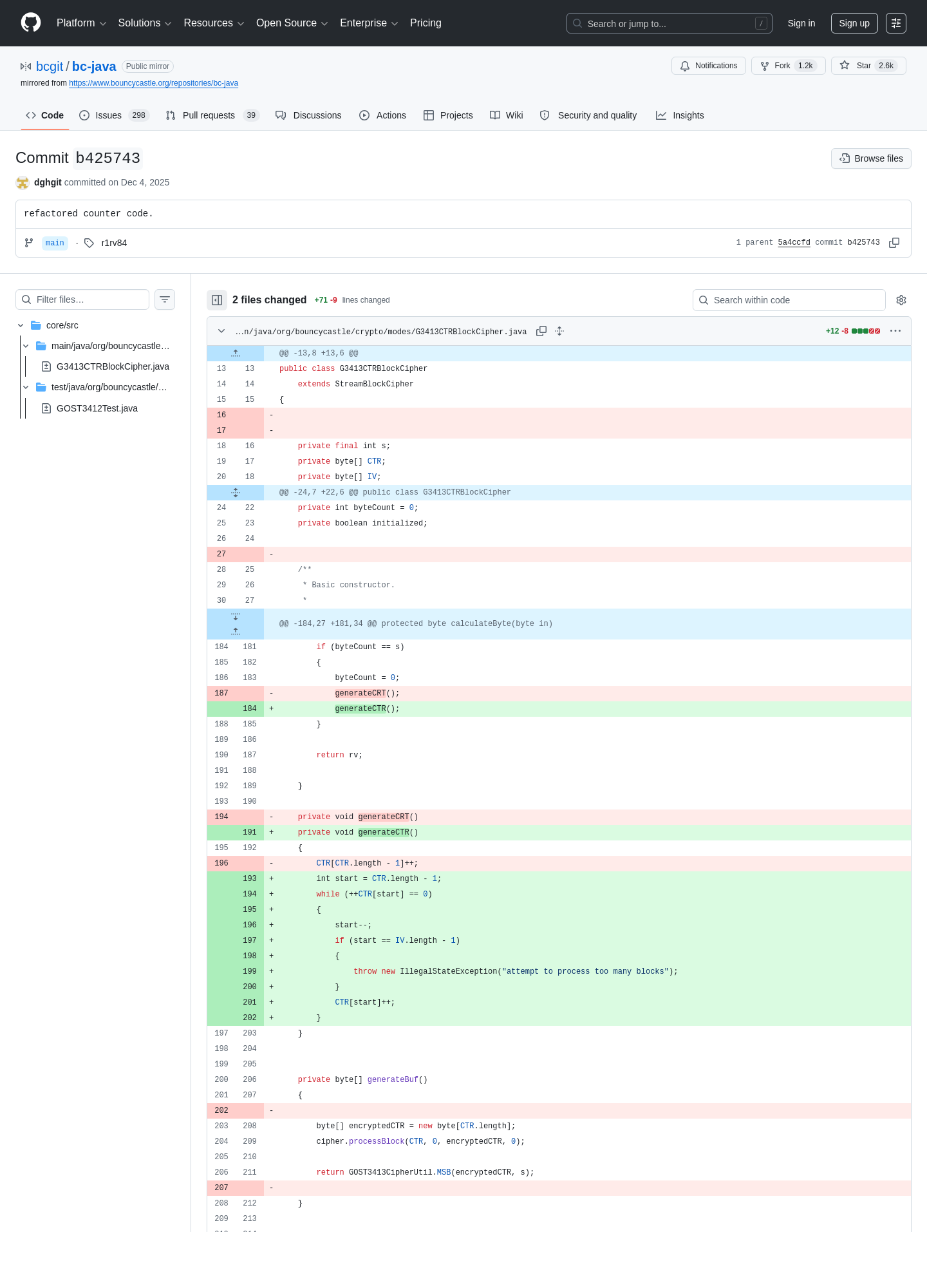Open diff view settings gear
Viewport: 927px width, 1288px height.
click(901, 300)
